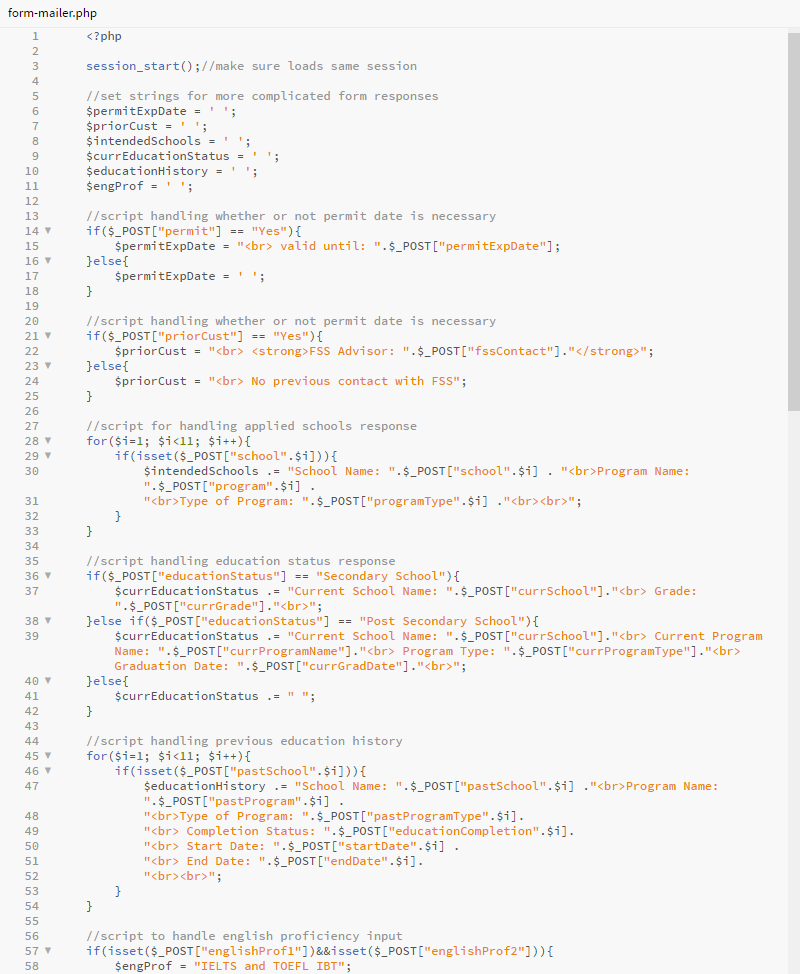Click line number 34 in the gutter

pyautogui.click(x=32, y=546)
